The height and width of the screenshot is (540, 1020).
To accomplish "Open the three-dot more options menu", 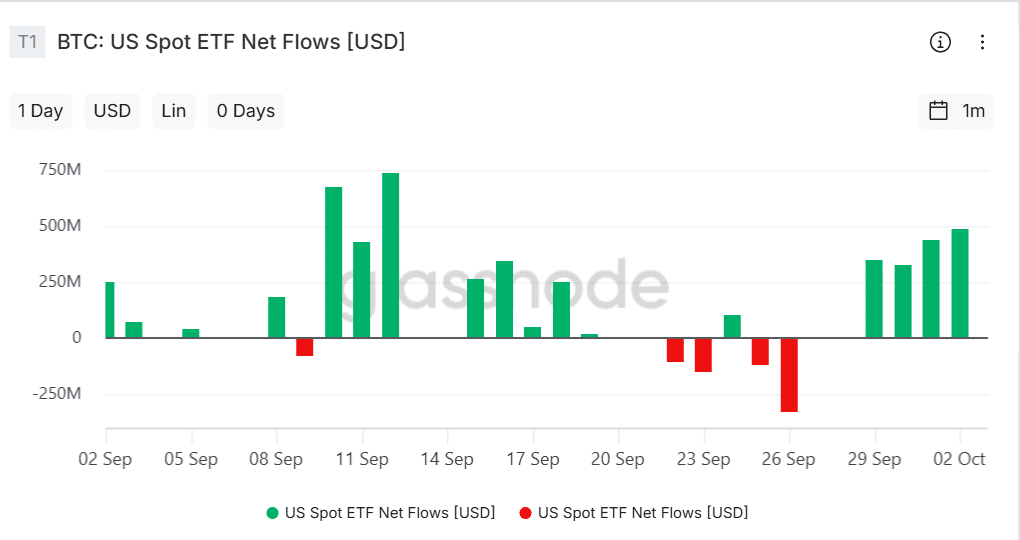I will tap(982, 42).
